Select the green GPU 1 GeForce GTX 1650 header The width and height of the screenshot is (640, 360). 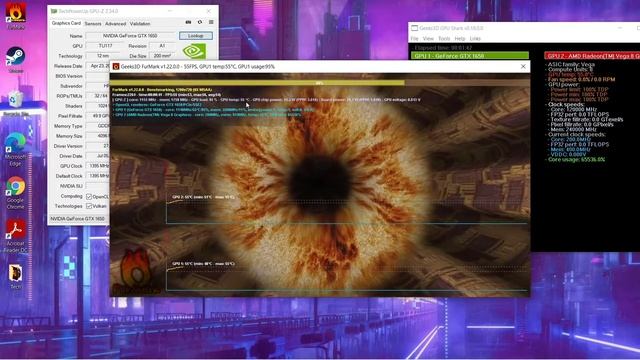470,56
